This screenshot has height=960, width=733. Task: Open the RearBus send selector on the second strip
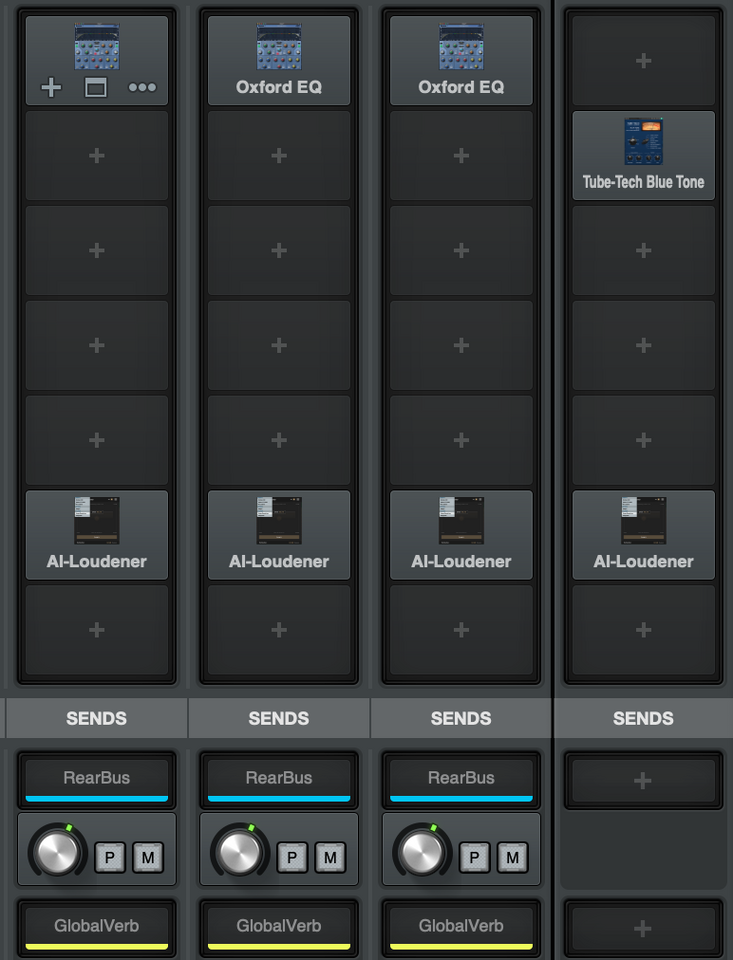coord(279,780)
